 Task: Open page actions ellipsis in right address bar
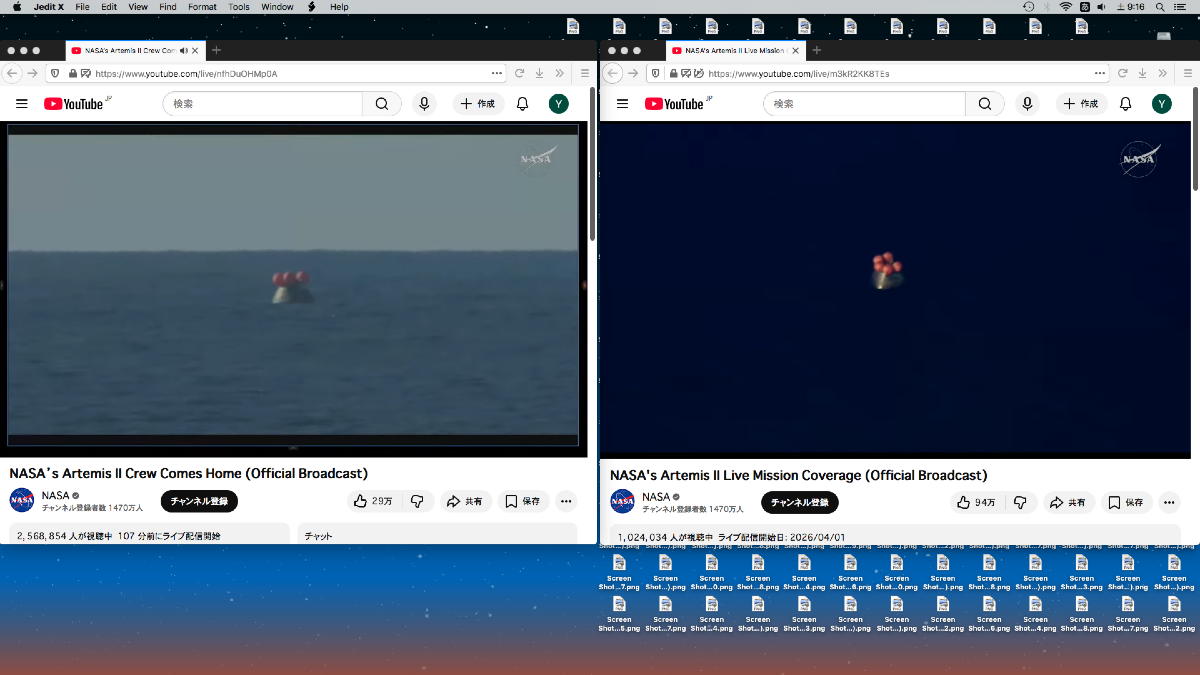(1100, 73)
